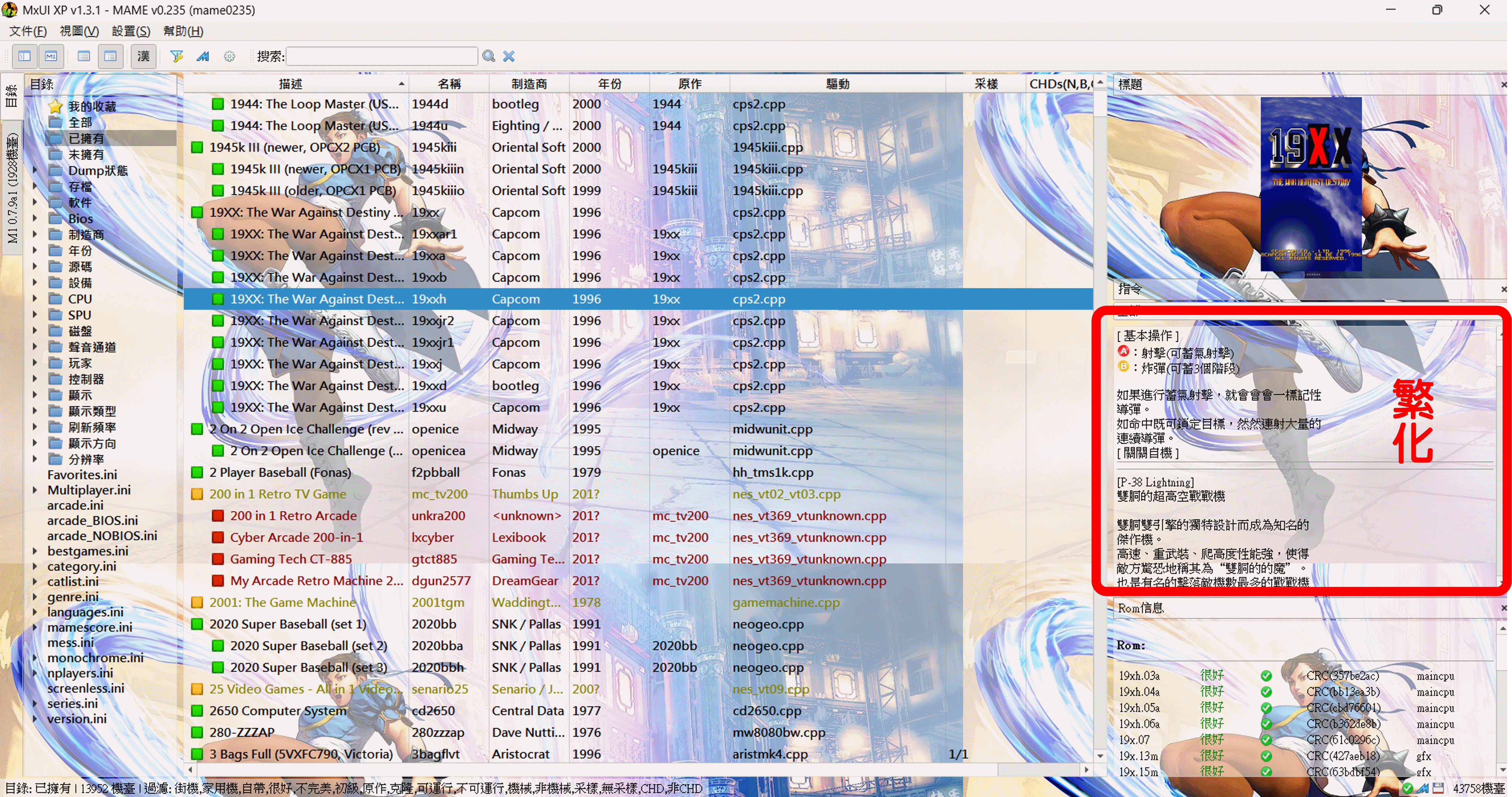
Task: Expand the CPU folder
Action: point(35,299)
